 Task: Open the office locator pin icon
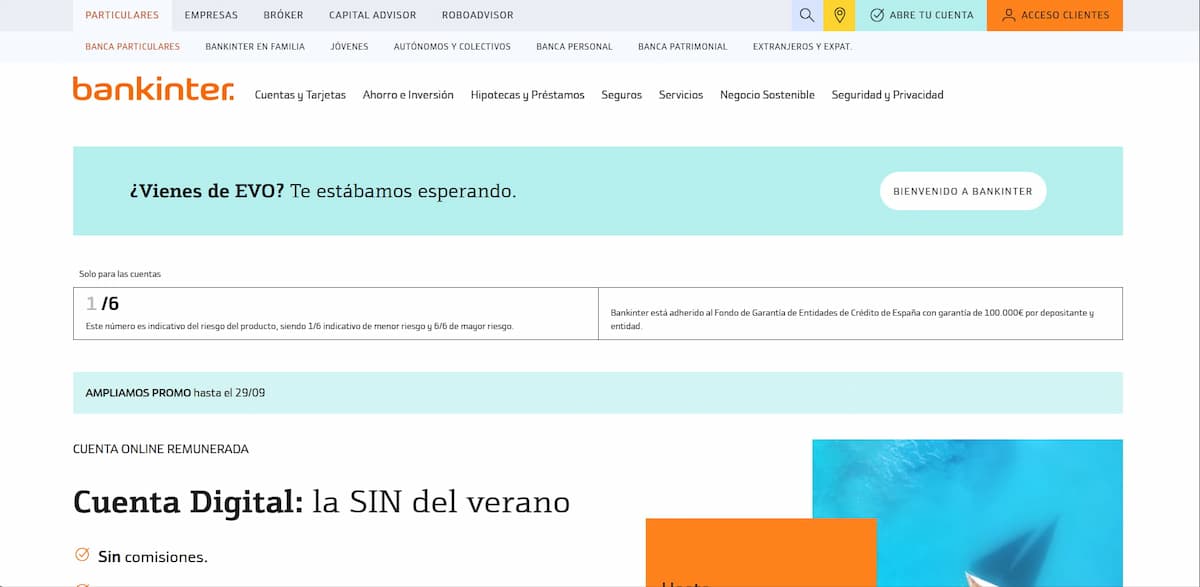pyautogui.click(x=839, y=15)
